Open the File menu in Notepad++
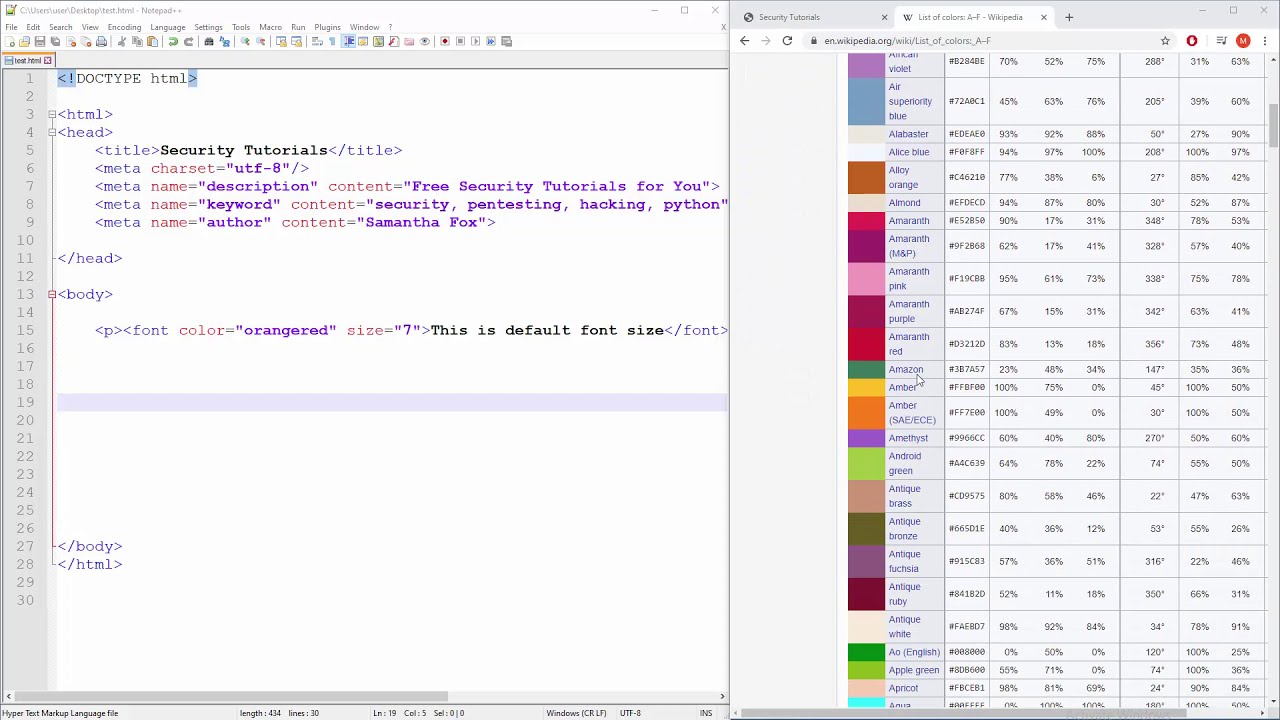This screenshot has width=1280, height=720. (11, 27)
